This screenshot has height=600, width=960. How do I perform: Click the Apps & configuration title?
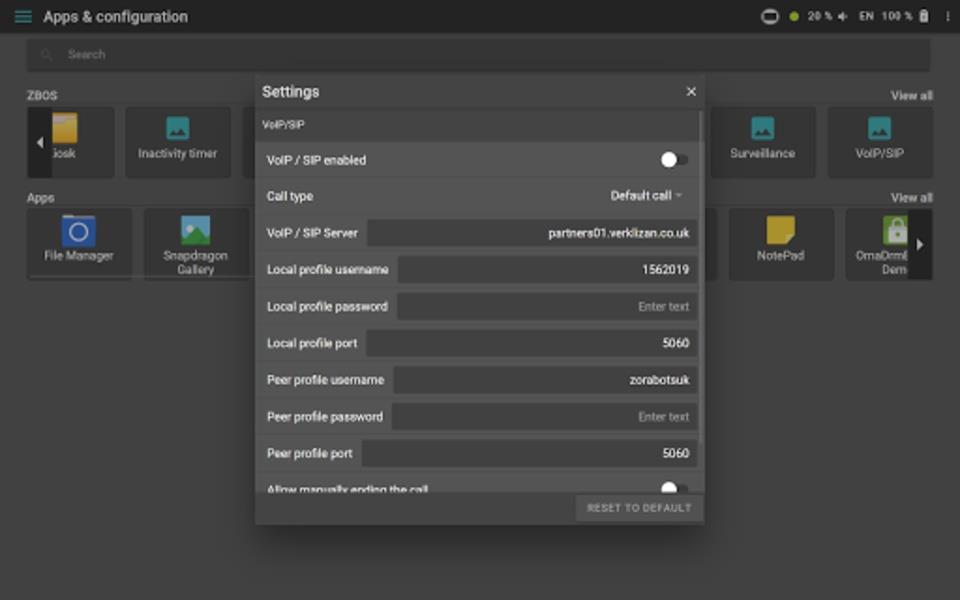pos(115,17)
